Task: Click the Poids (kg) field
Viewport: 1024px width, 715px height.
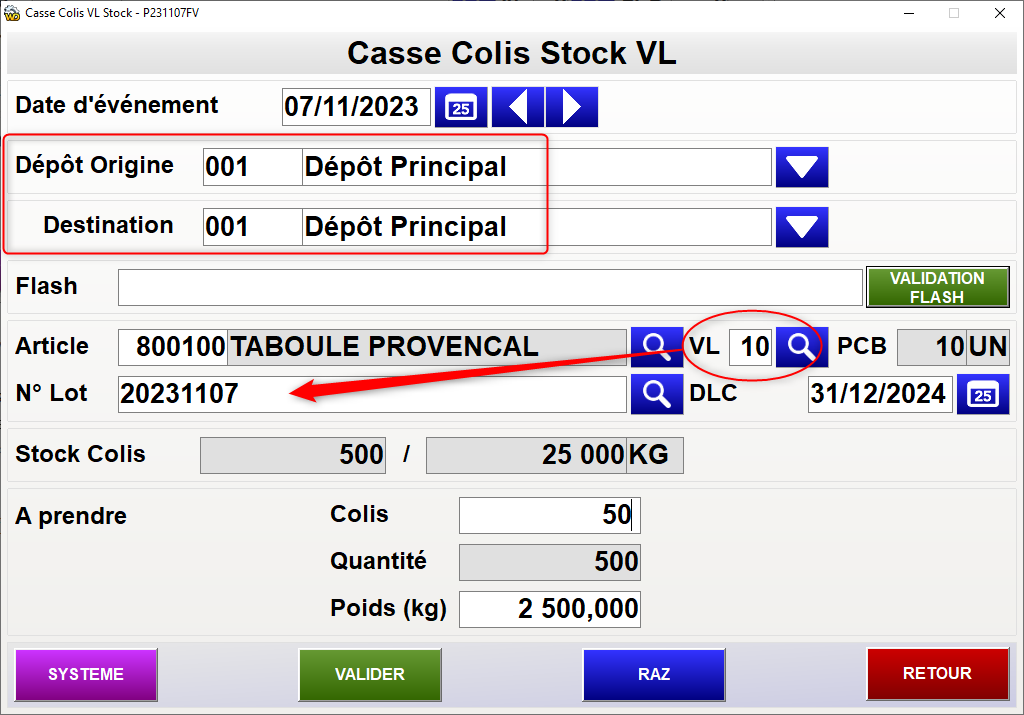Action: click(x=549, y=608)
